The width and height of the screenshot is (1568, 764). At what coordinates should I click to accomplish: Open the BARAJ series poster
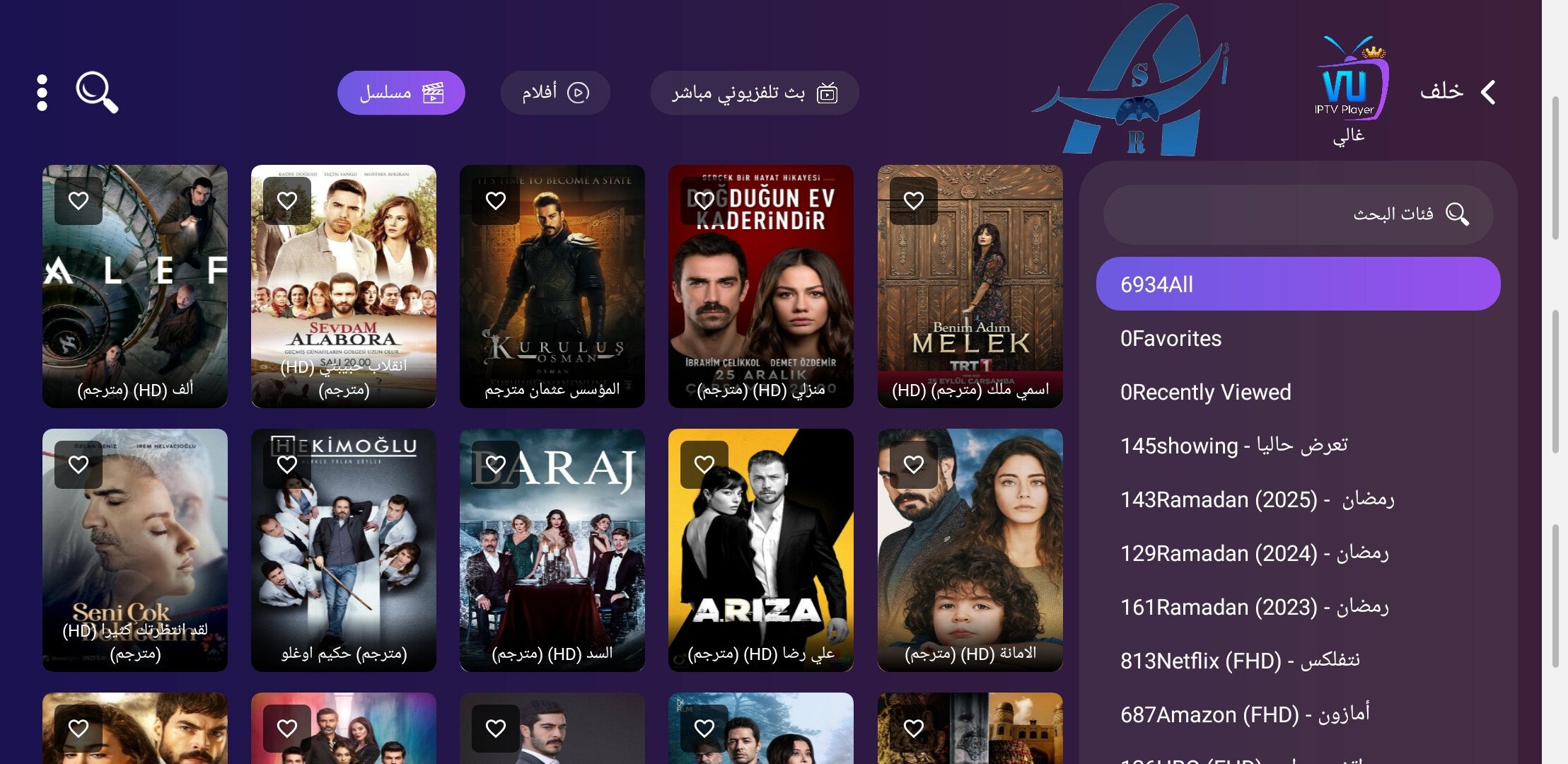coord(552,550)
